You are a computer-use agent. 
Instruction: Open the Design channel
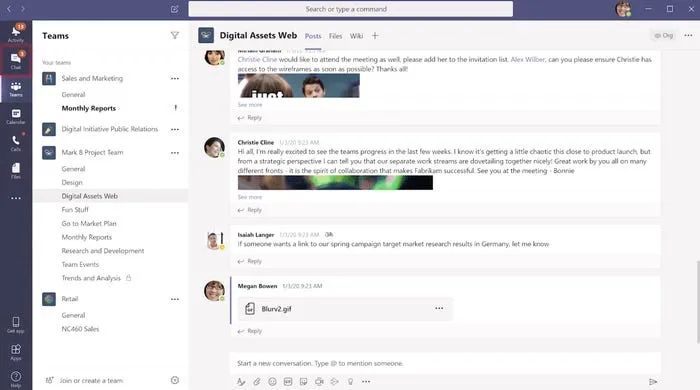[x=72, y=183]
